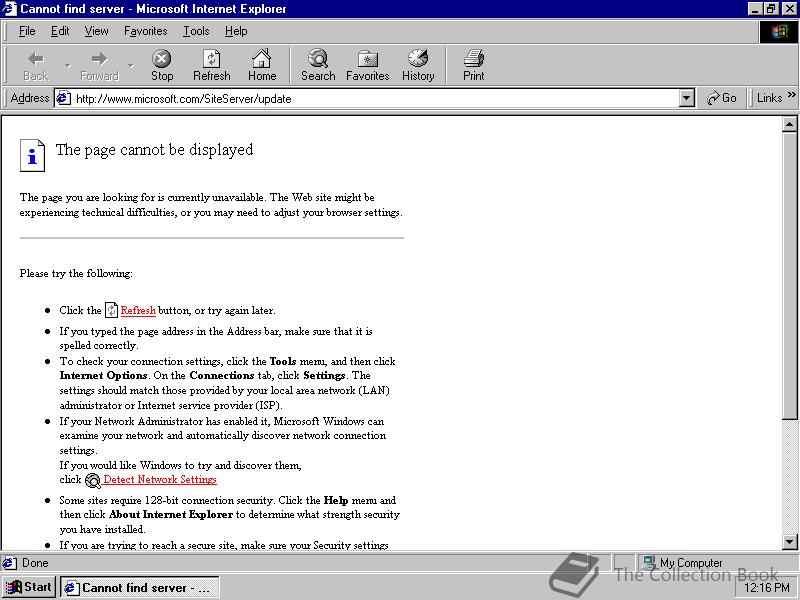The height and width of the screenshot is (600, 800).
Task: Open the Favorites menu
Action: (145, 31)
